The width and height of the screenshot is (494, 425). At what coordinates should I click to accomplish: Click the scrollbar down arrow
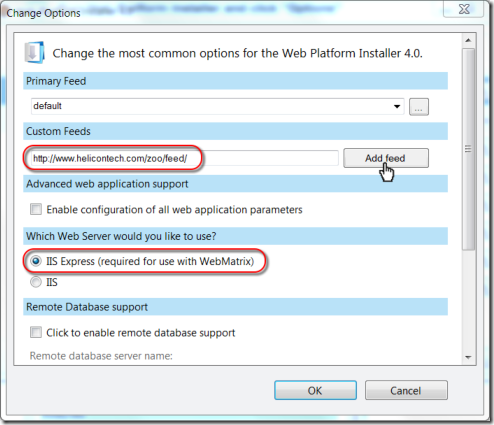pos(468,357)
